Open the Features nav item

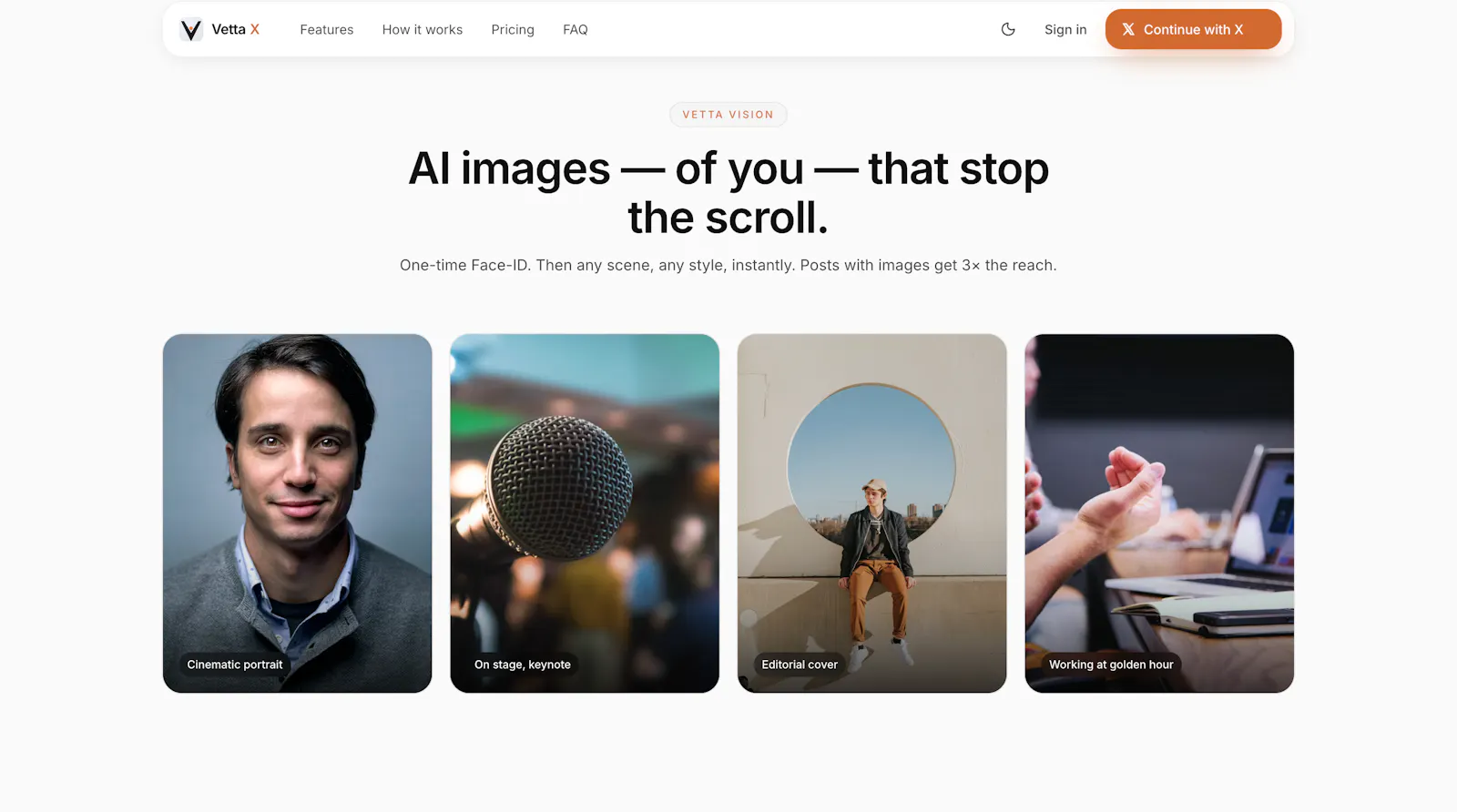[327, 29]
